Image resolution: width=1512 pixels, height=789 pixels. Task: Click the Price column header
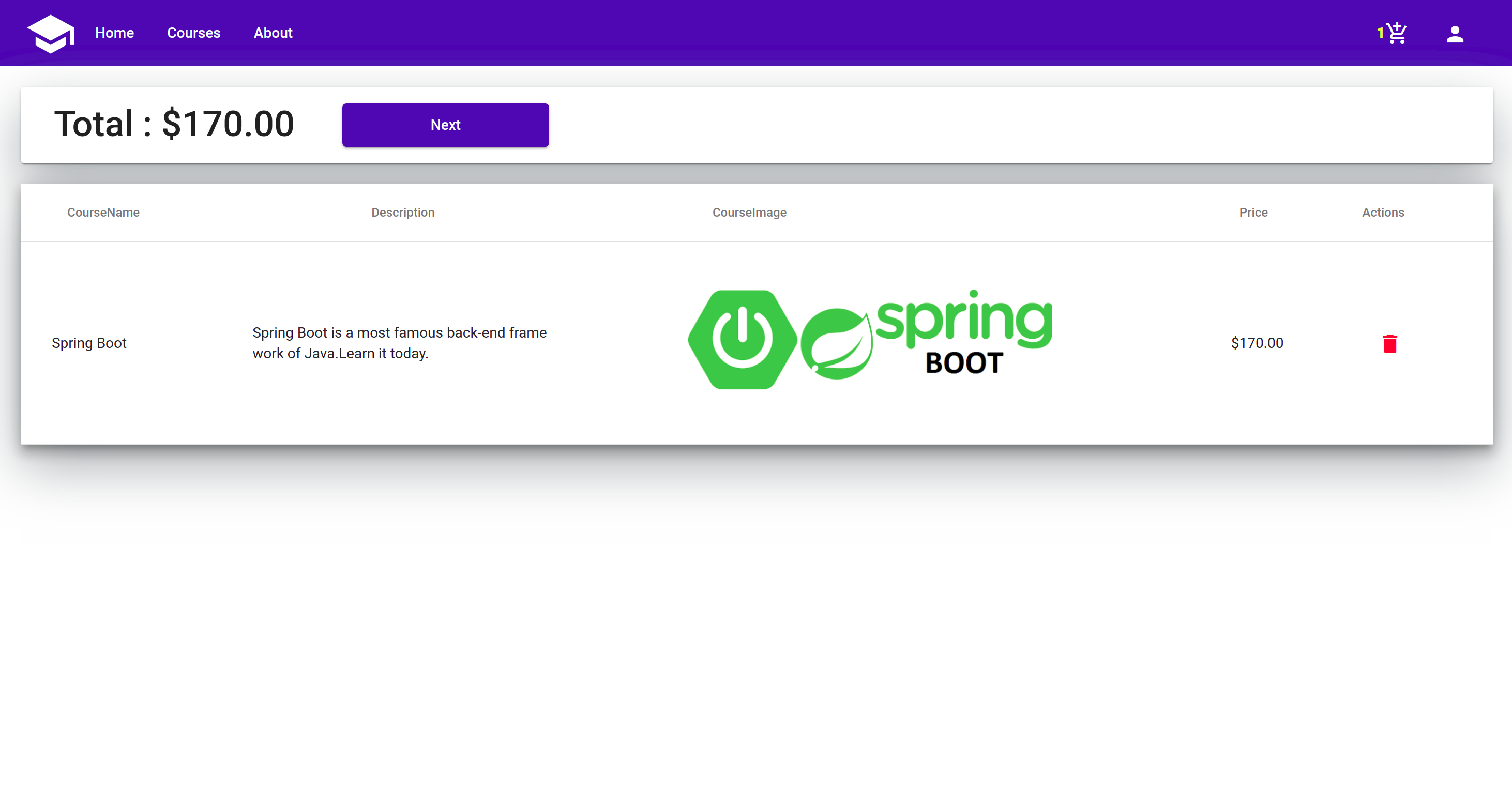pyautogui.click(x=1253, y=213)
